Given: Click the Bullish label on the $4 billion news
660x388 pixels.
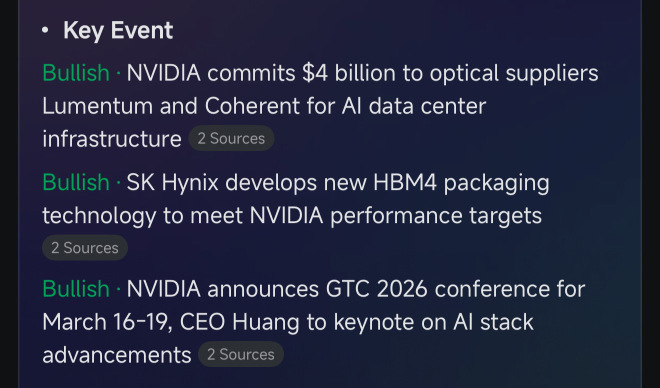Looking at the screenshot, I should tap(76, 73).
